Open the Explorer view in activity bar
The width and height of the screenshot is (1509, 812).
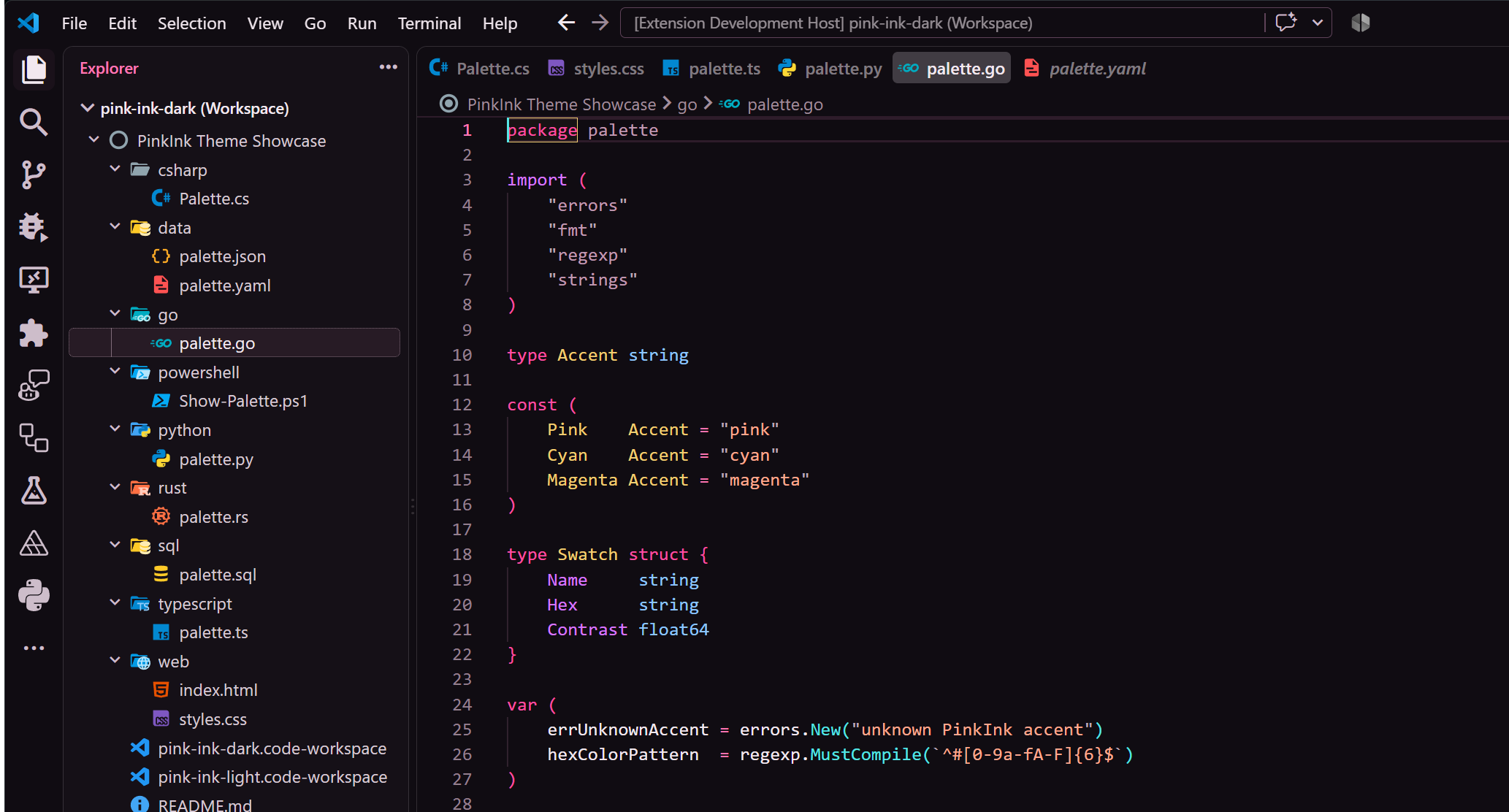[x=34, y=70]
